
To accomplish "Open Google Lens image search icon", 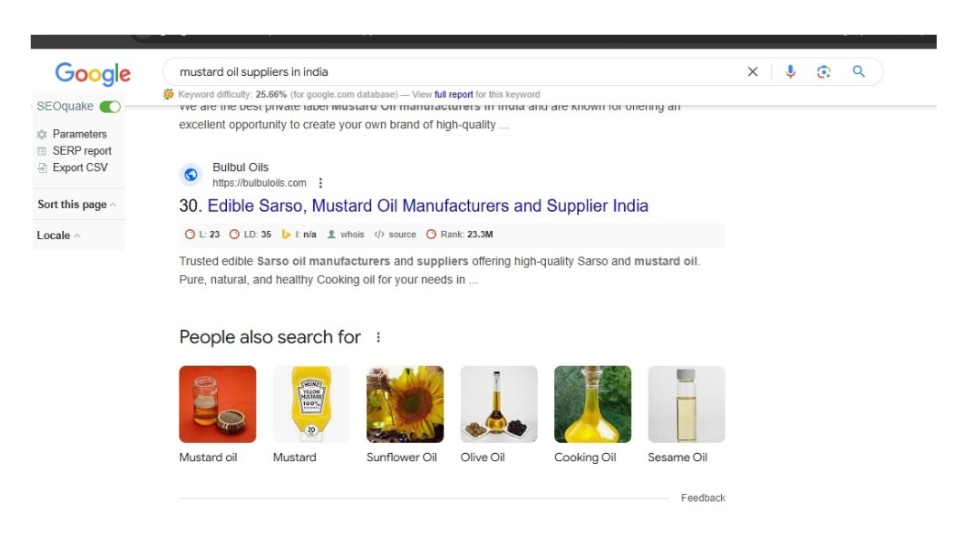I will coord(824,72).
